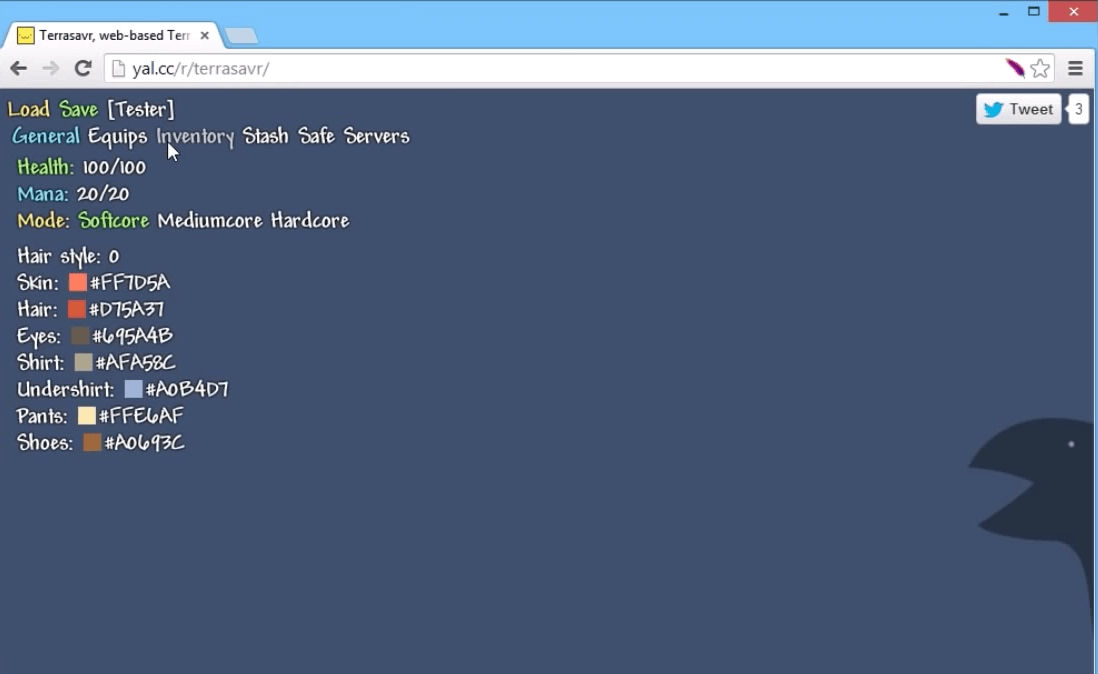Open the Shoes color swatch
Screen dimensions: 1098x674
pos(92,442)
